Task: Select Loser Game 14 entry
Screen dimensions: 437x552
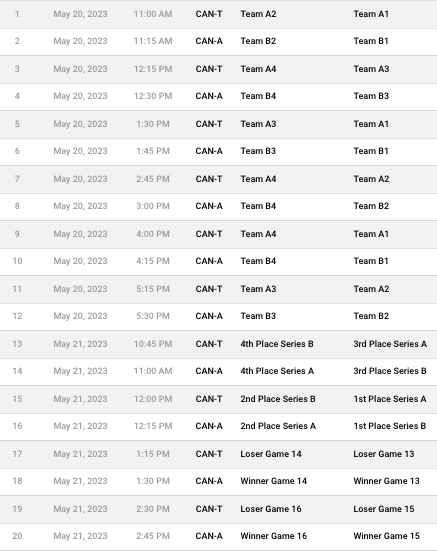Action: pos(271,454)
